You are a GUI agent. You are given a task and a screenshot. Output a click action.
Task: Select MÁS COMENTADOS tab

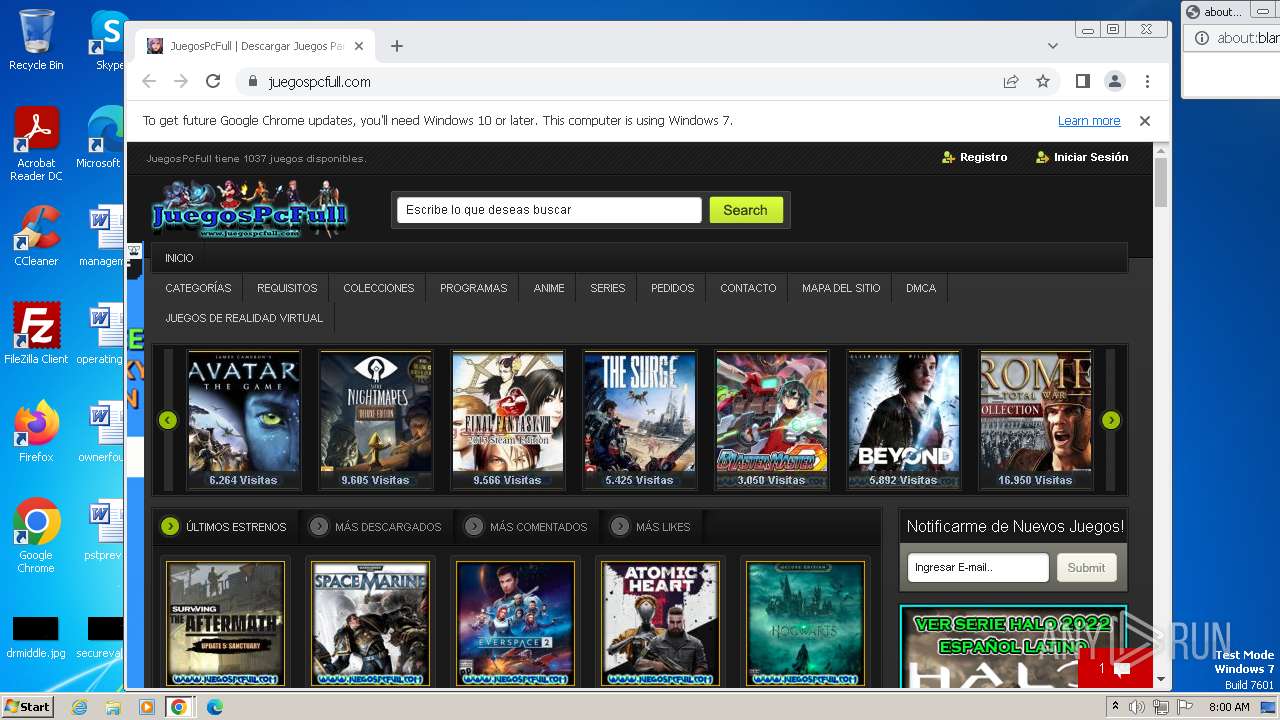(x=527, y=526)
